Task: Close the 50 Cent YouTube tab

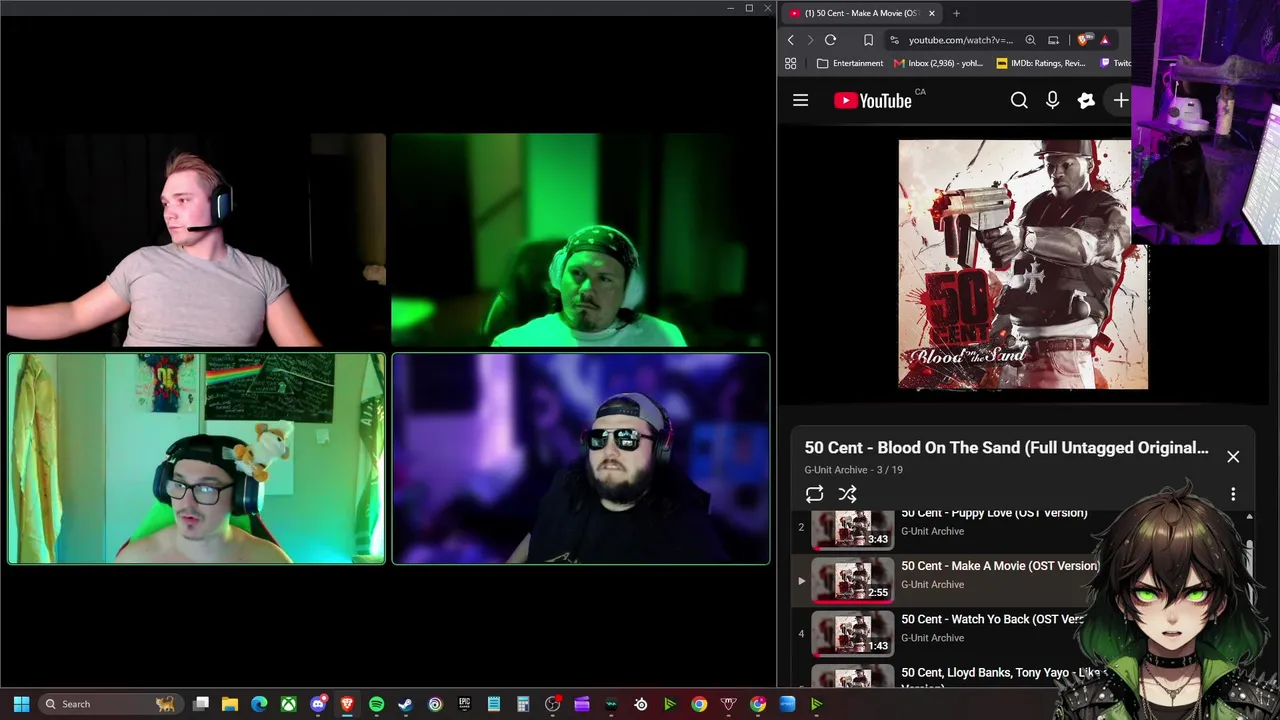Action: (932, 13)
